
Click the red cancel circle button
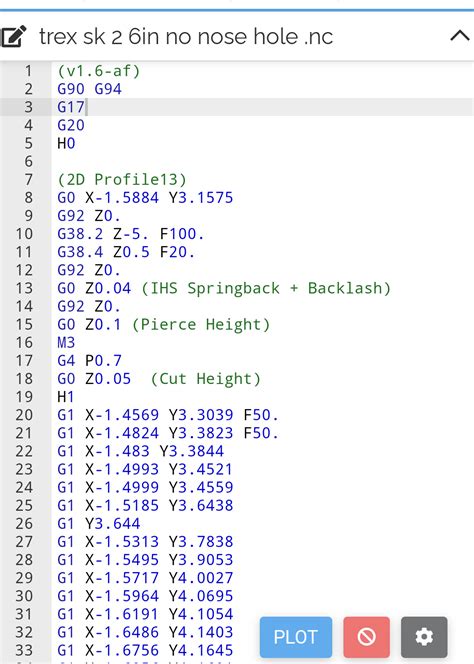(366, 637)
